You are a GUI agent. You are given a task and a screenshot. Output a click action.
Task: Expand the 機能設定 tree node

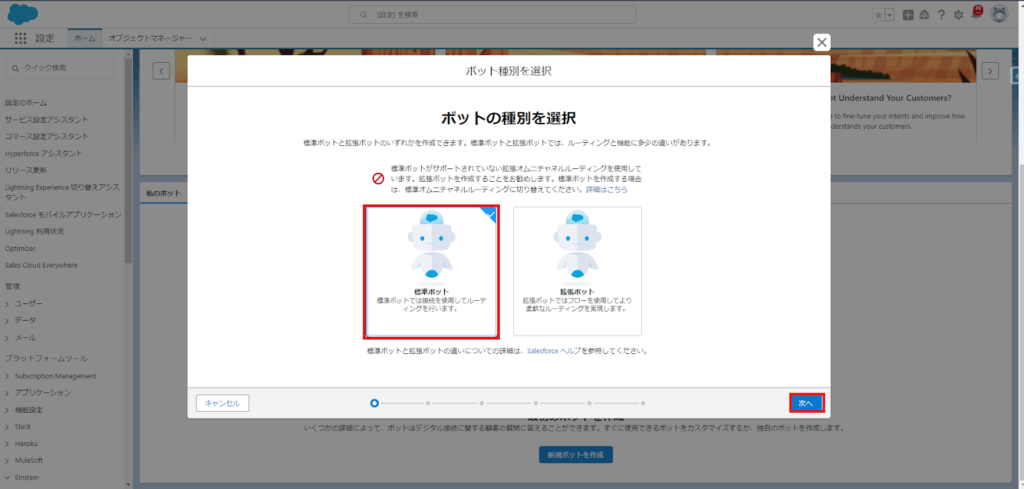(x=7, y=410)
